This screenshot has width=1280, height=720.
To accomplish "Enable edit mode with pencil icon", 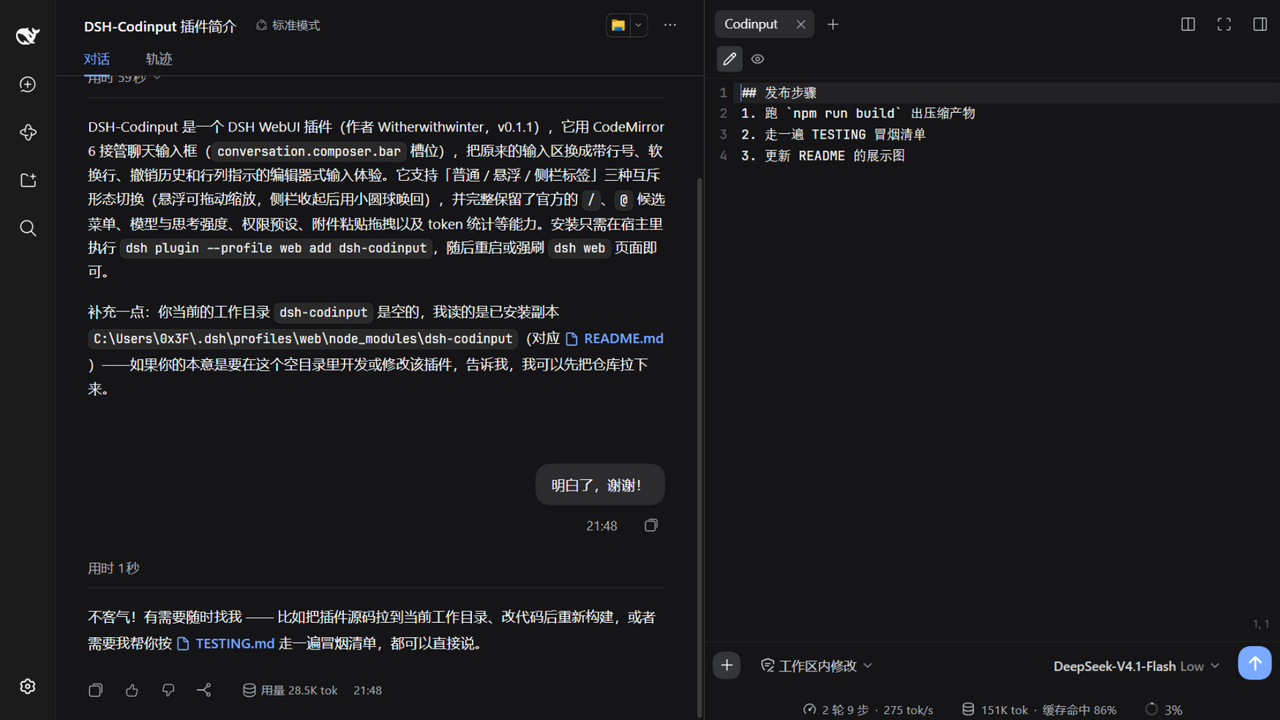I will tap(730, 59).
